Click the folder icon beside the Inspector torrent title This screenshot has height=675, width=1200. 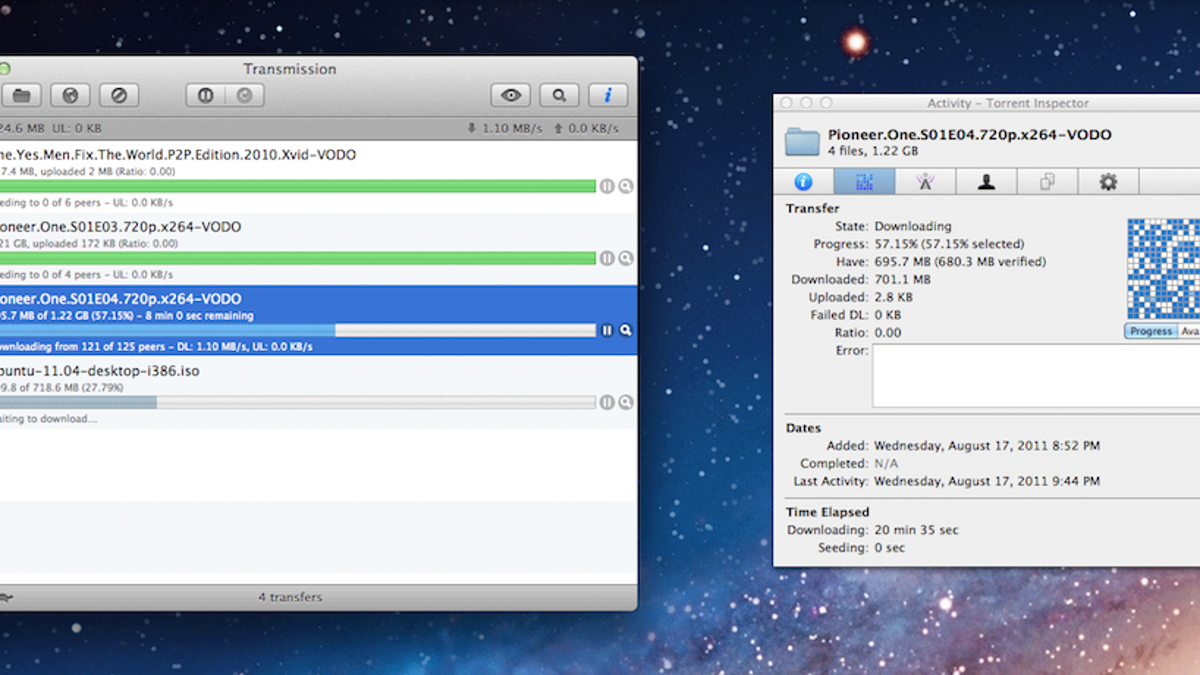(x=802, y=142)
